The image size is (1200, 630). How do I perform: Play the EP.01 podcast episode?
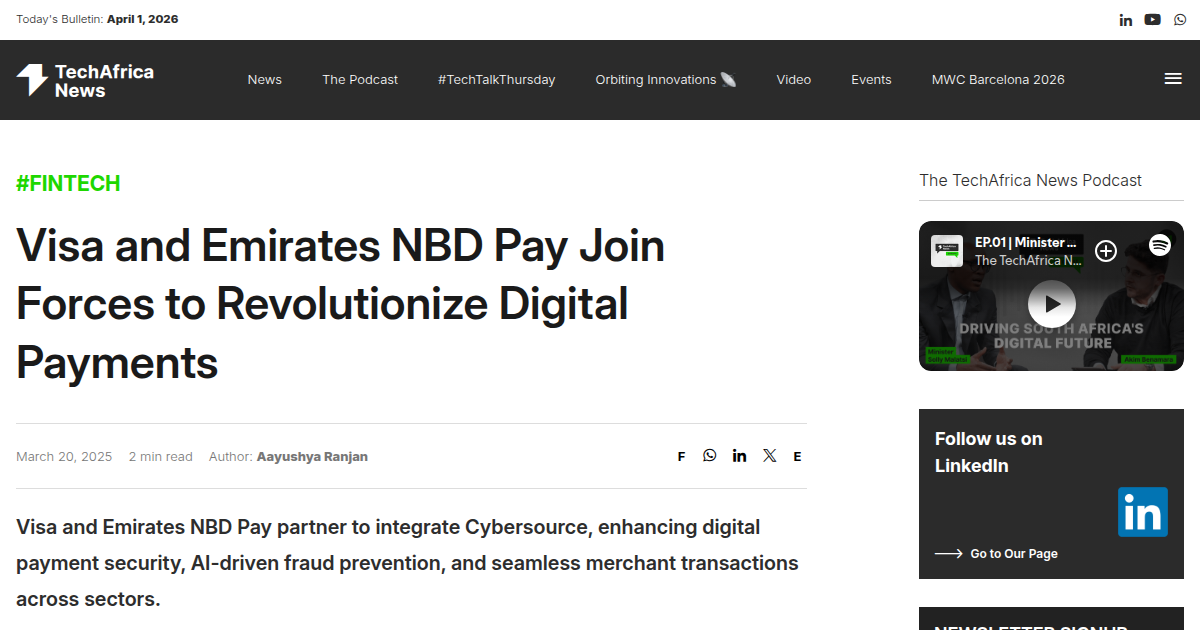click(x=1051, y=303)
